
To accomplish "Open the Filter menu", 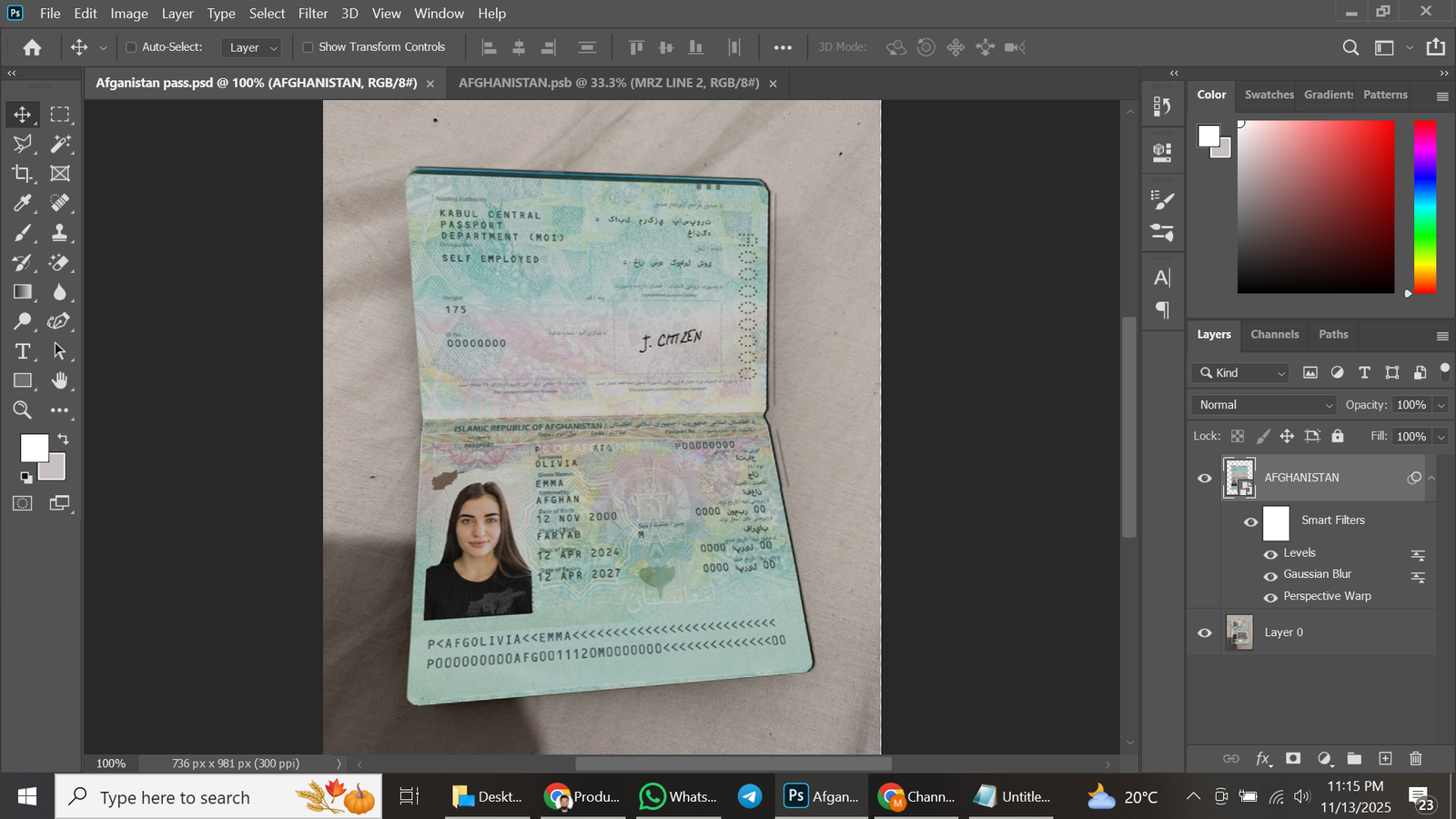I will (x=312, y=13).
